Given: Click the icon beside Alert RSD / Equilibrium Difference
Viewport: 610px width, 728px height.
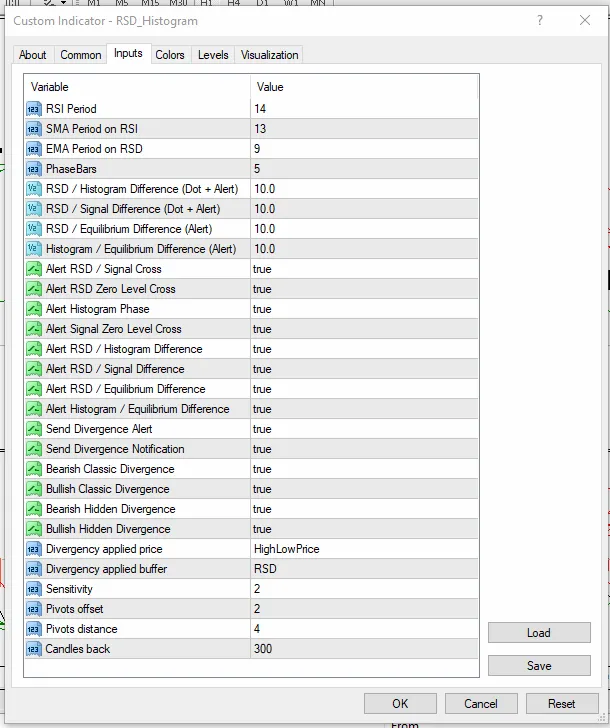Looking at the screenshot, I should tap(34, 389).
